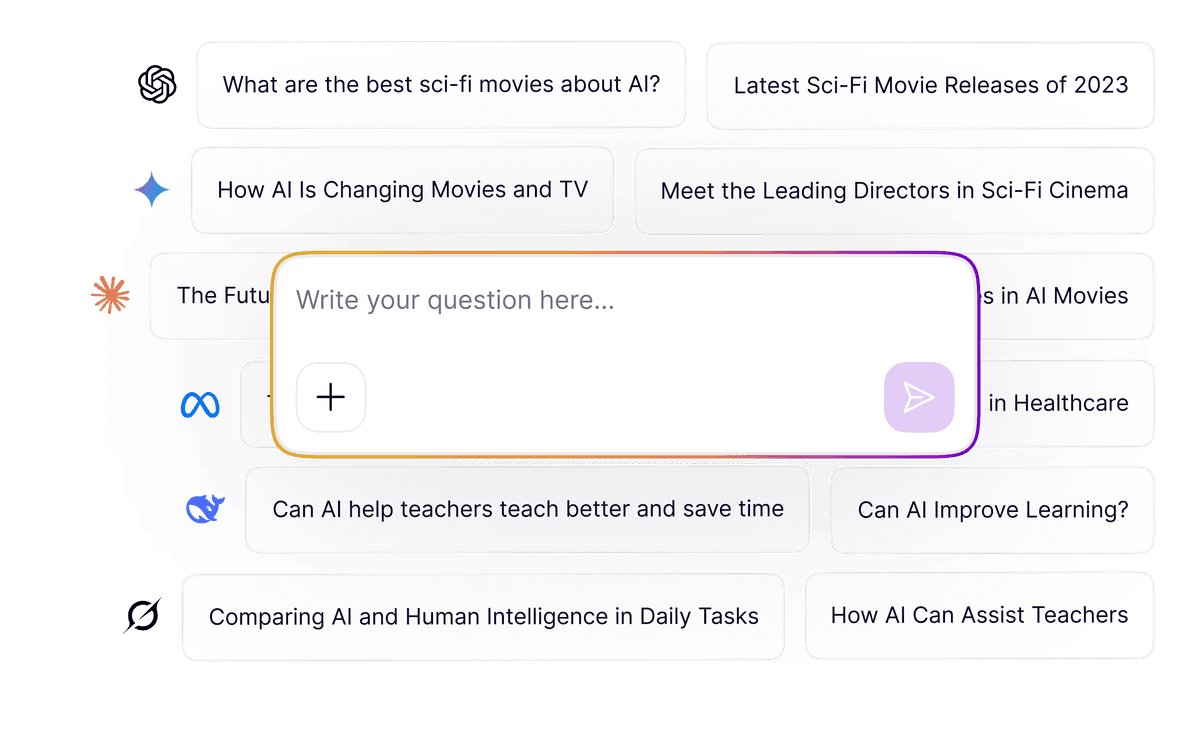This screenshot has height=747, width=1200.
Task: Open 'Latest Sci-Fi Movie Releases of 2023'
Action: [x=929, y=86]
